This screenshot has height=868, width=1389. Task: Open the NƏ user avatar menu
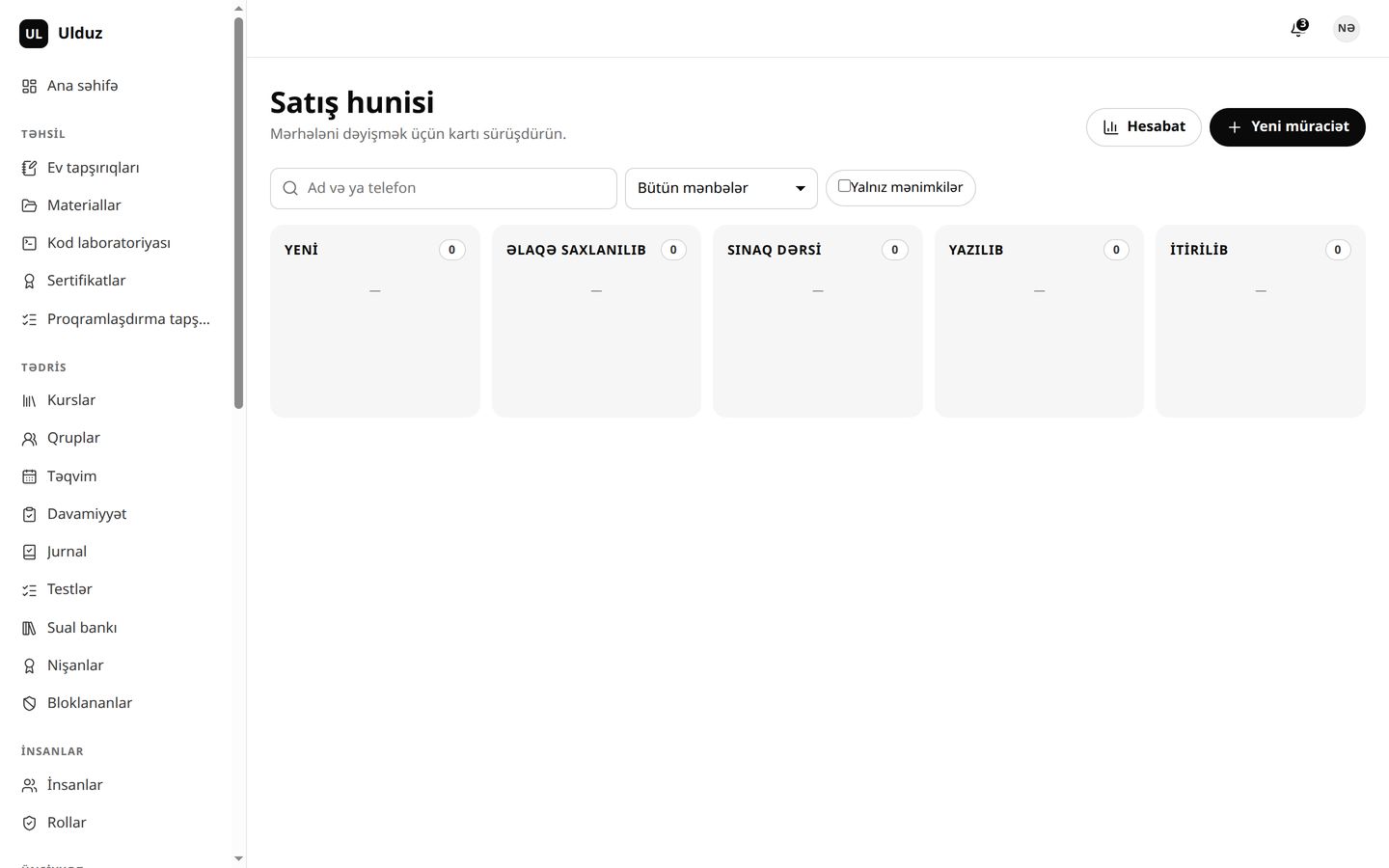point(1346,28)
